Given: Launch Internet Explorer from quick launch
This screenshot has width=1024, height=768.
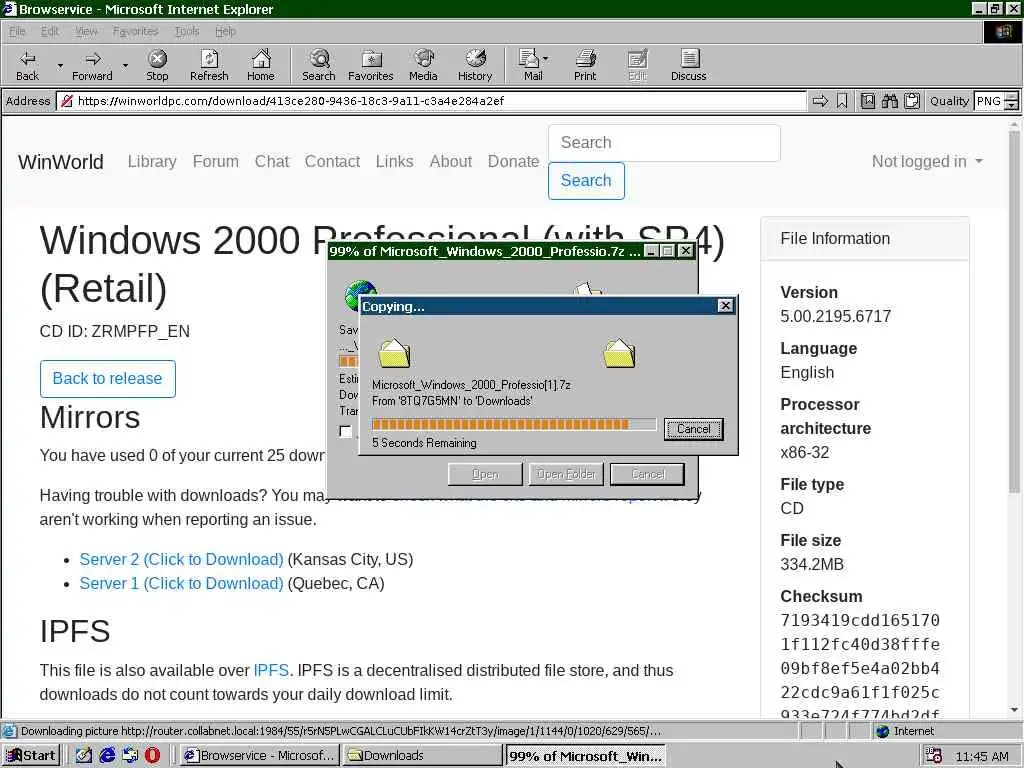Looking at the screenshot, I should [x=107, y=756].
